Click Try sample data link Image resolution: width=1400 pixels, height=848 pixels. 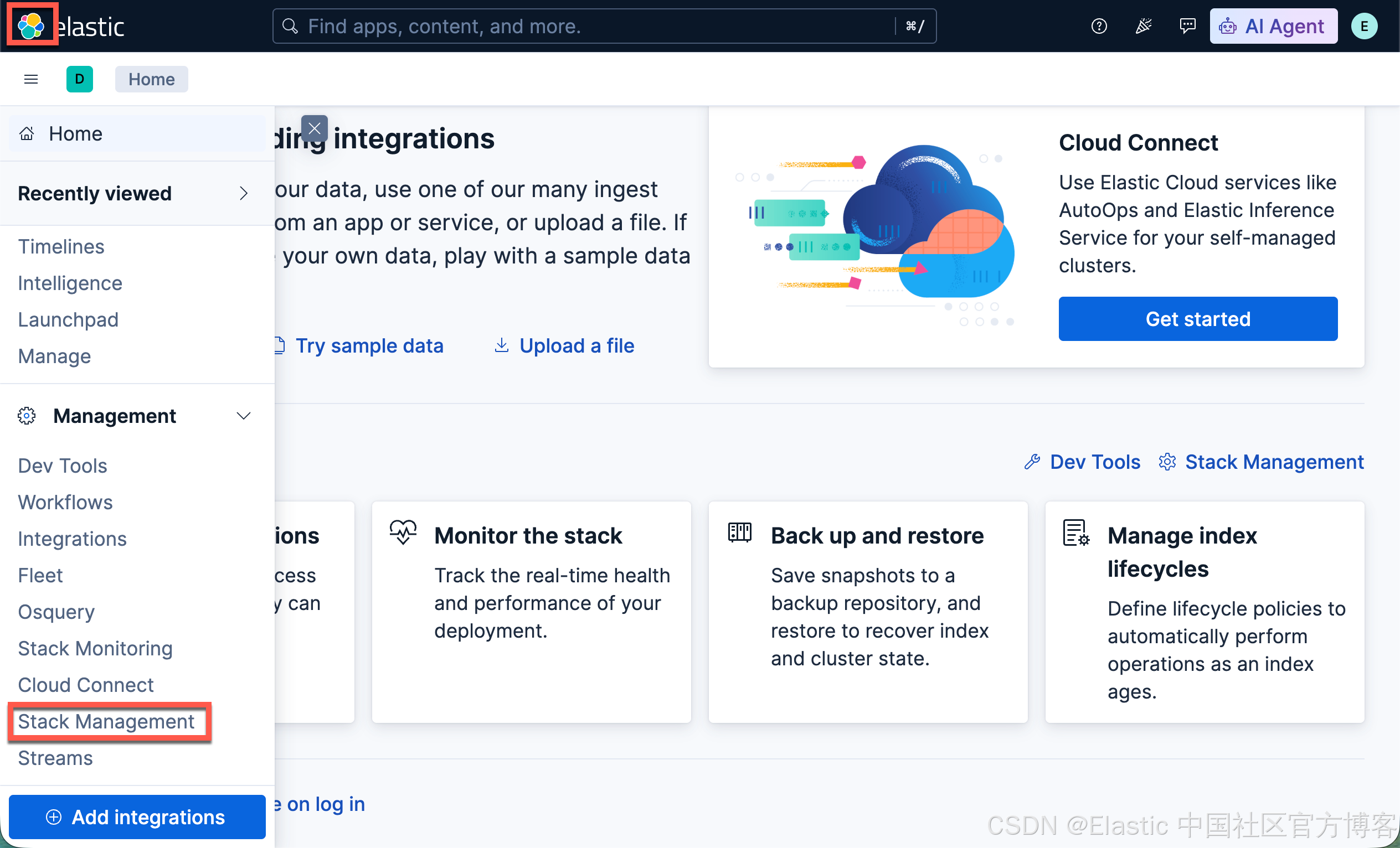pos(369,345)
